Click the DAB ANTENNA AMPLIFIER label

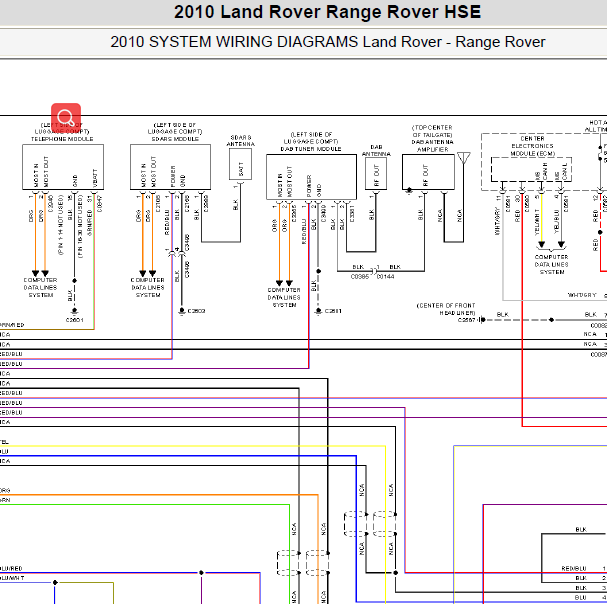point(432,146)
